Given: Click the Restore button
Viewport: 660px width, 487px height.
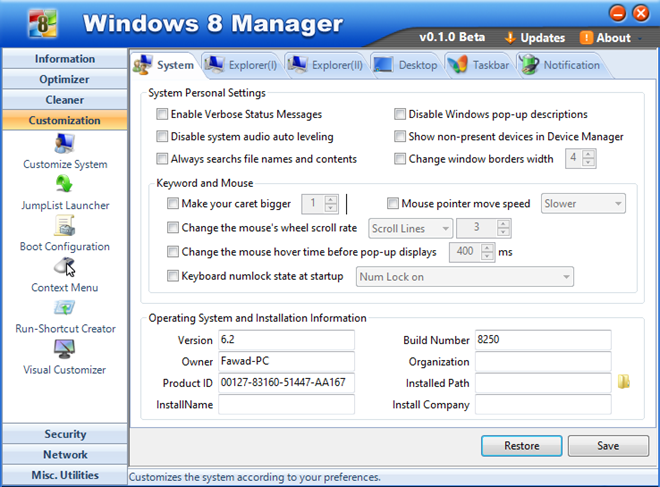Looking at the screenshot, I should (x=522, y=446).
